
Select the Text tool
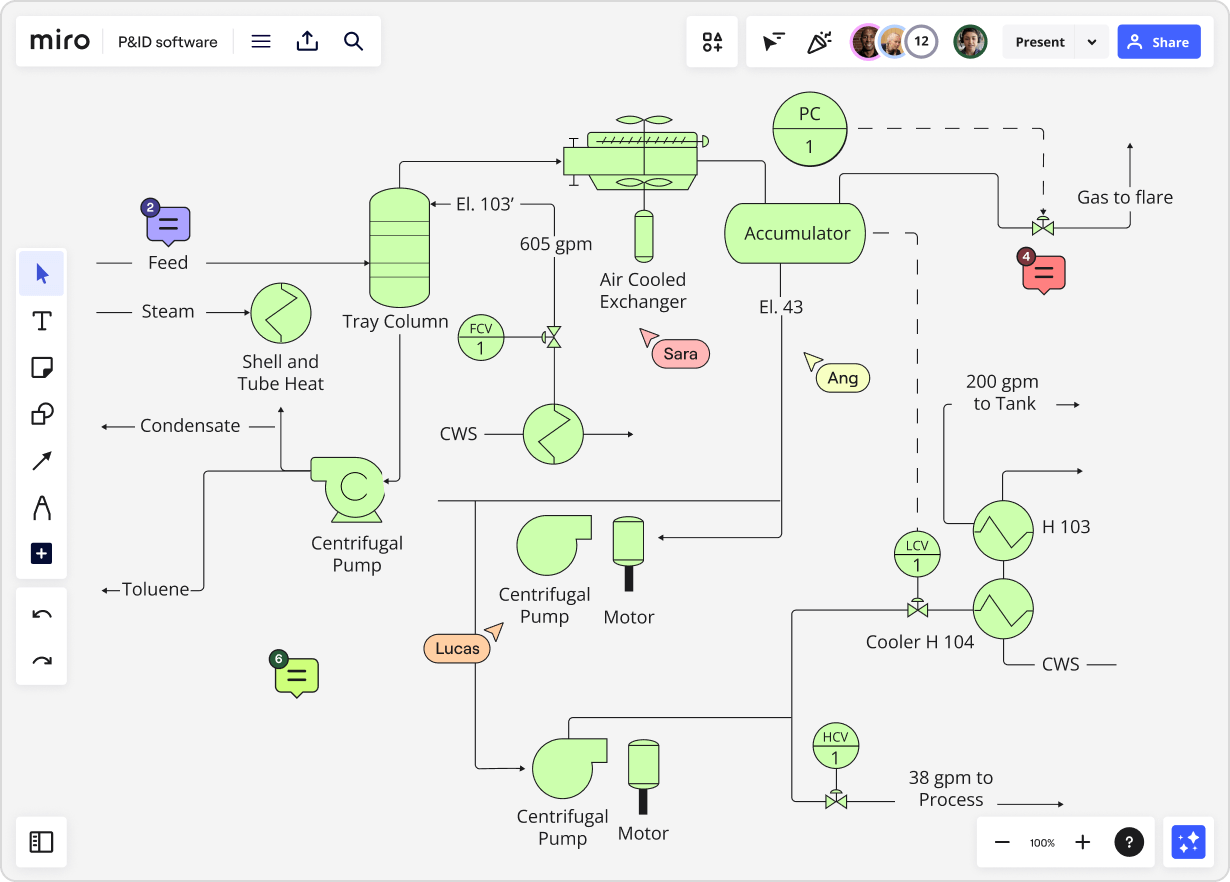coord(41,320)
